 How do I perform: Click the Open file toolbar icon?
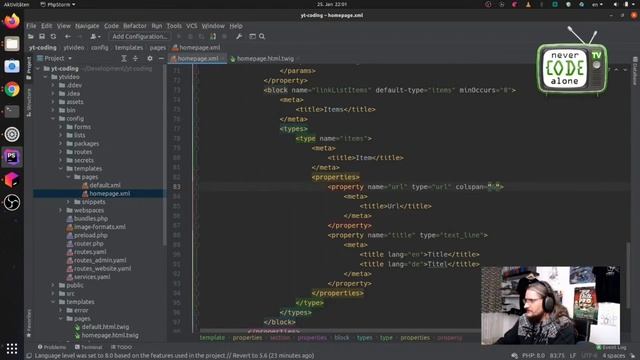[31, 36]
